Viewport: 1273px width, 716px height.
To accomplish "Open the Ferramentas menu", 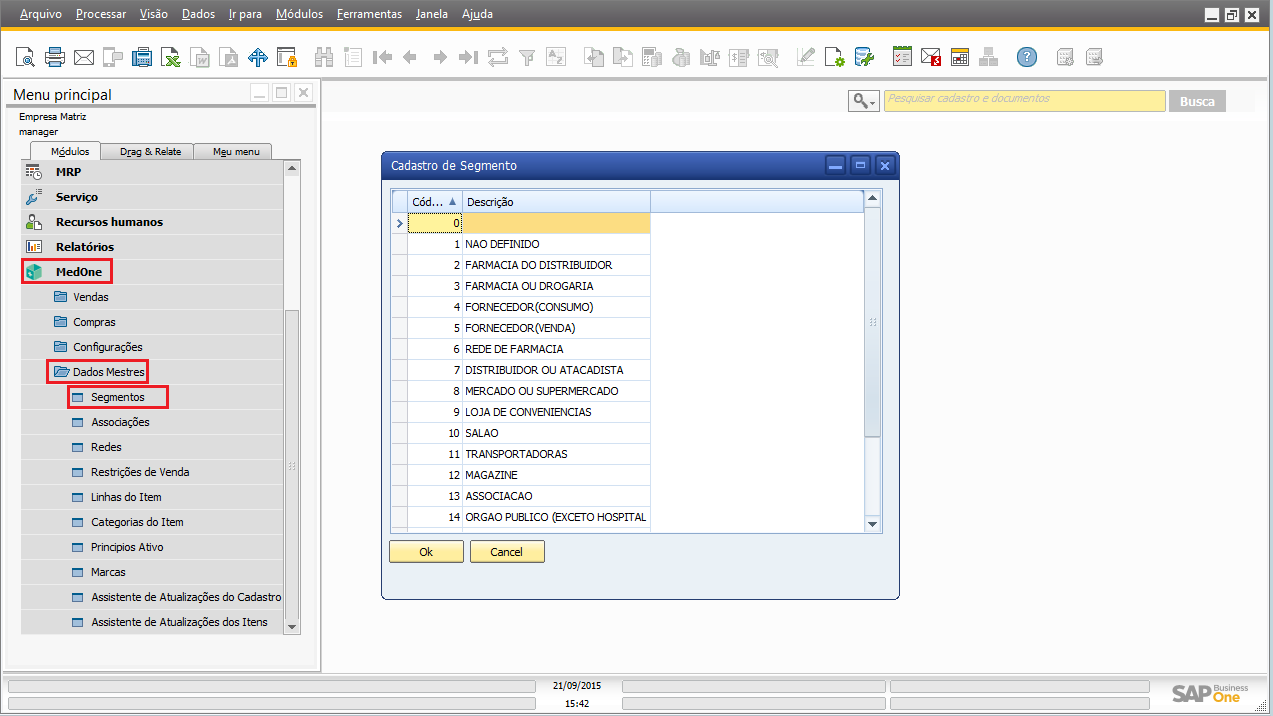I will [369, 14].
